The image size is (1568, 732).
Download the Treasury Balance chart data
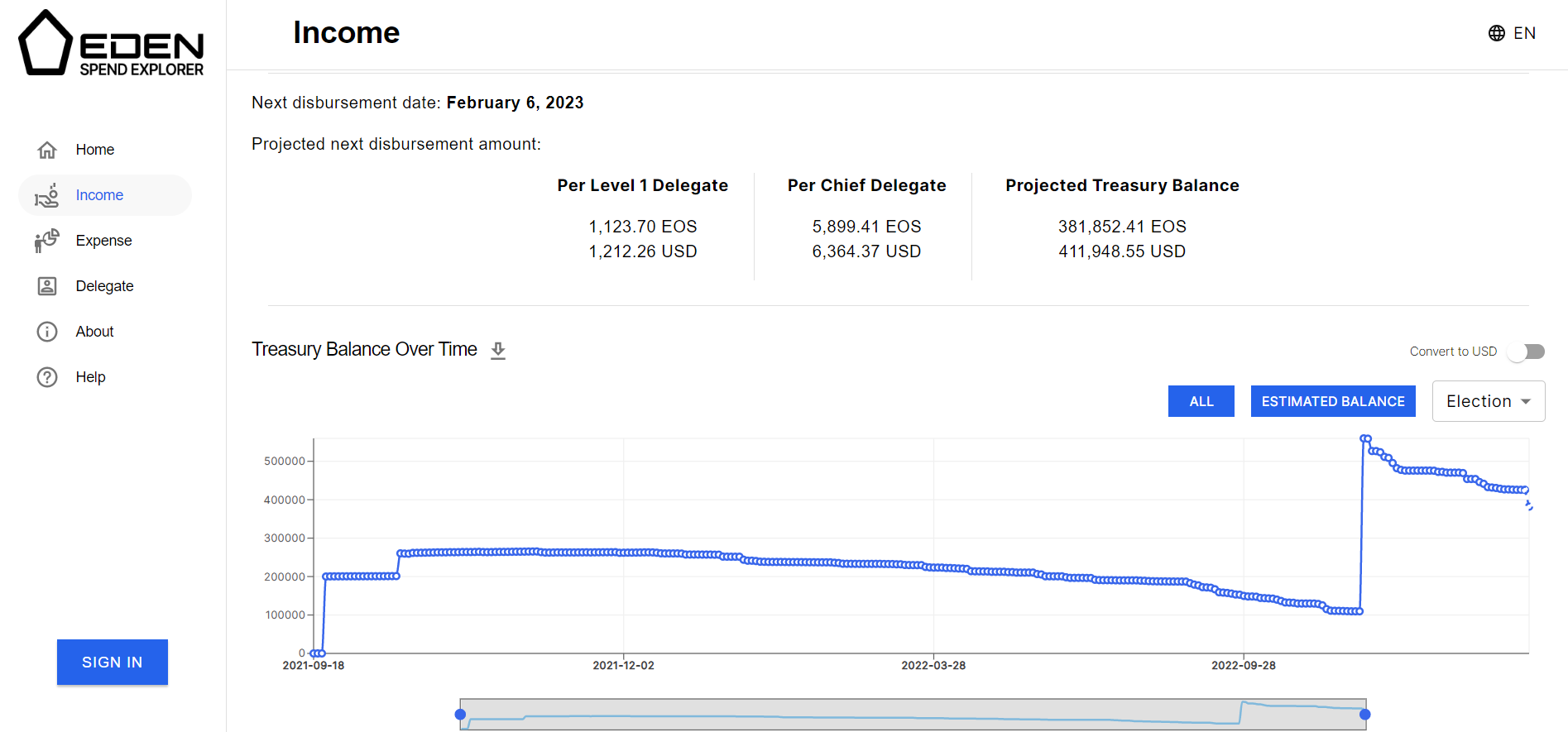pos(498,351)
